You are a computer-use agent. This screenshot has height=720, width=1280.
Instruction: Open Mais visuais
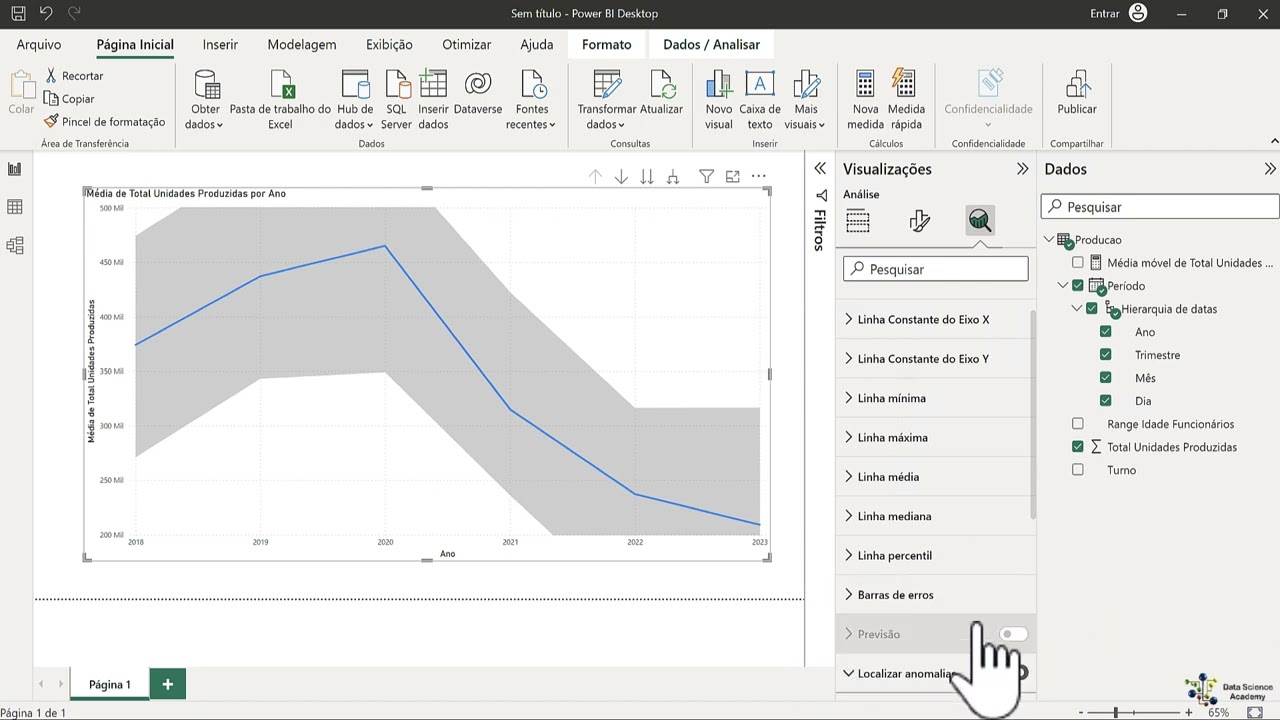[805, 100]
